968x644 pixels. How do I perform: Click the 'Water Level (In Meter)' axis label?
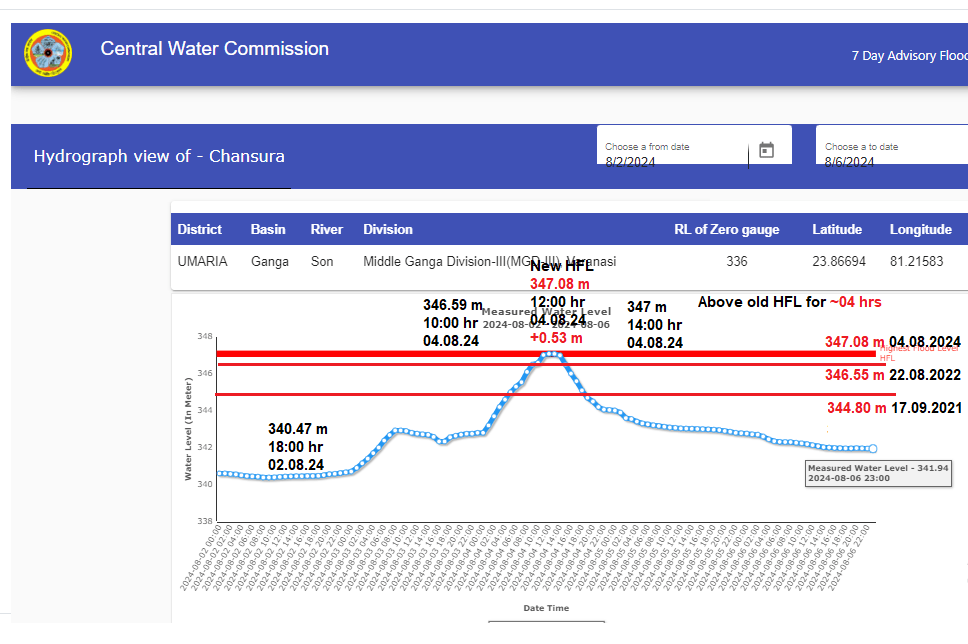tap(188, 428)
